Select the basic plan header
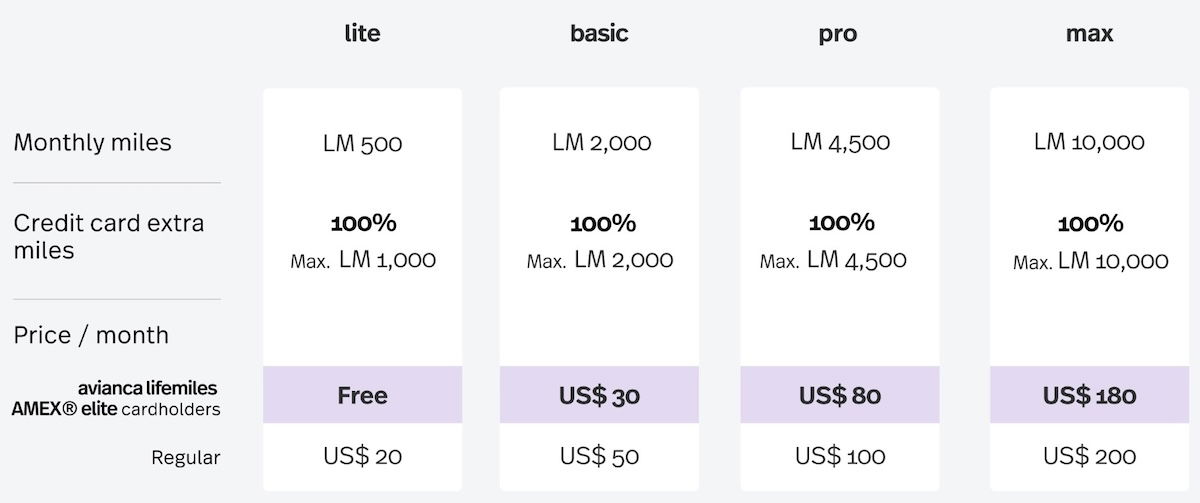Image resolution: width=1200 pixels, height=503 pixels. (x=599, y=33)
